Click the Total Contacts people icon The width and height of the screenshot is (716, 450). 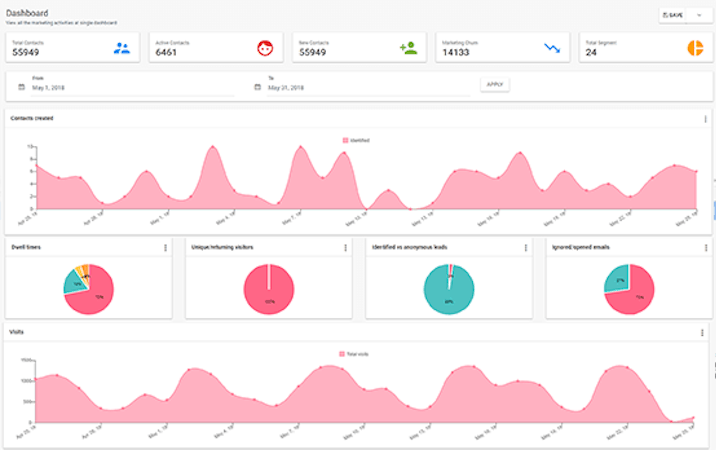(x=121, y=48)
